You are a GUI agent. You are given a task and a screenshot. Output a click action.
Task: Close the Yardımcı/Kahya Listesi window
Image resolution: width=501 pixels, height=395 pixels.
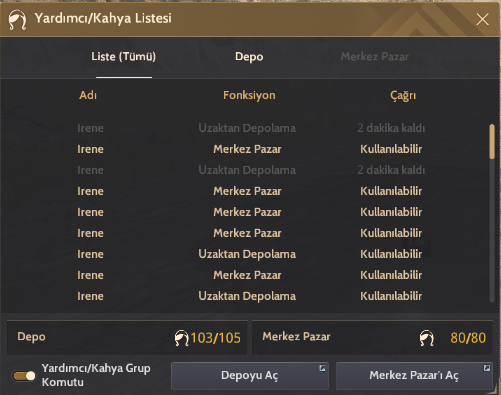pos(482,19)
